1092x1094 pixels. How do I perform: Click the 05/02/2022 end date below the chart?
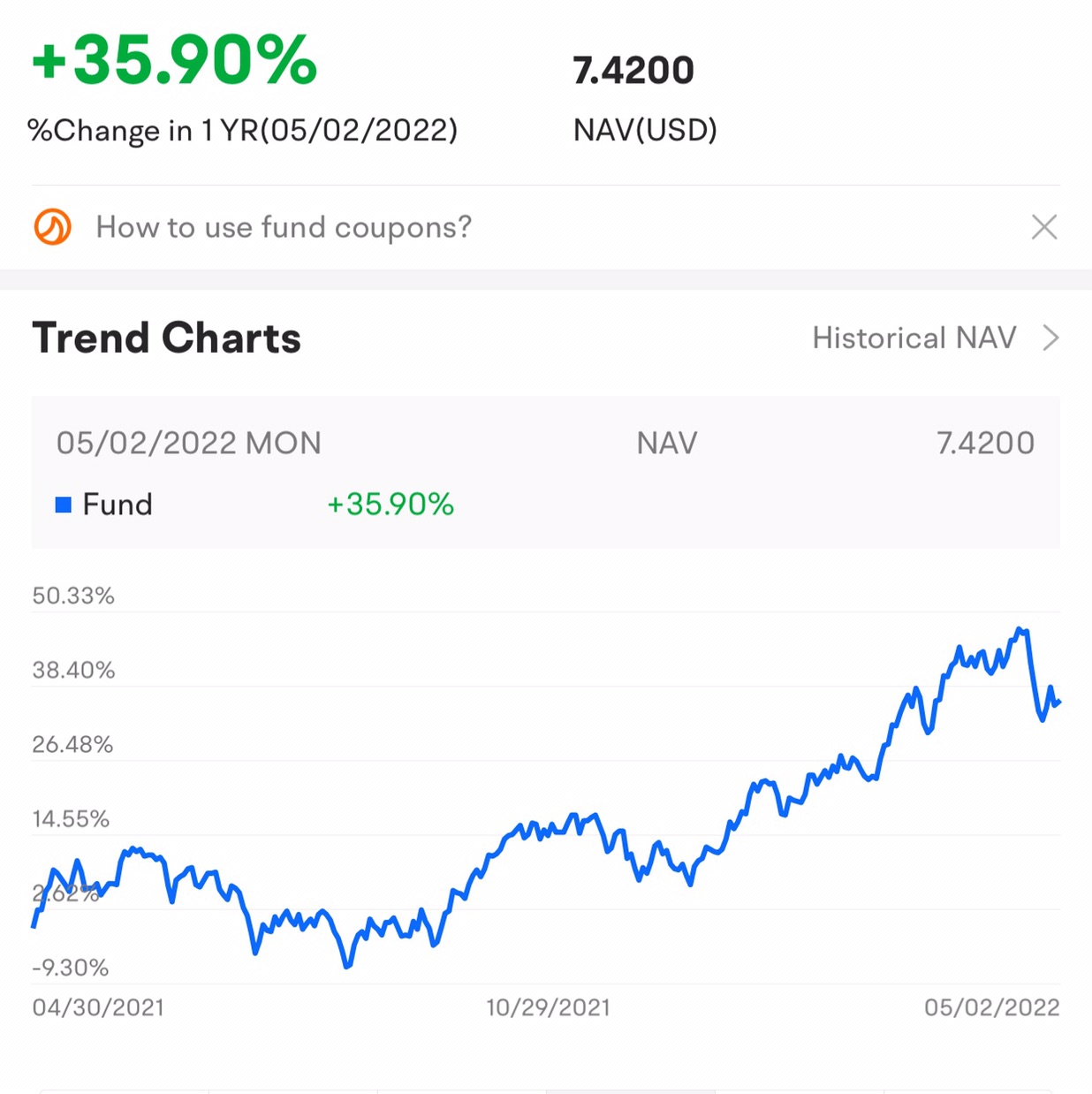991,1007
